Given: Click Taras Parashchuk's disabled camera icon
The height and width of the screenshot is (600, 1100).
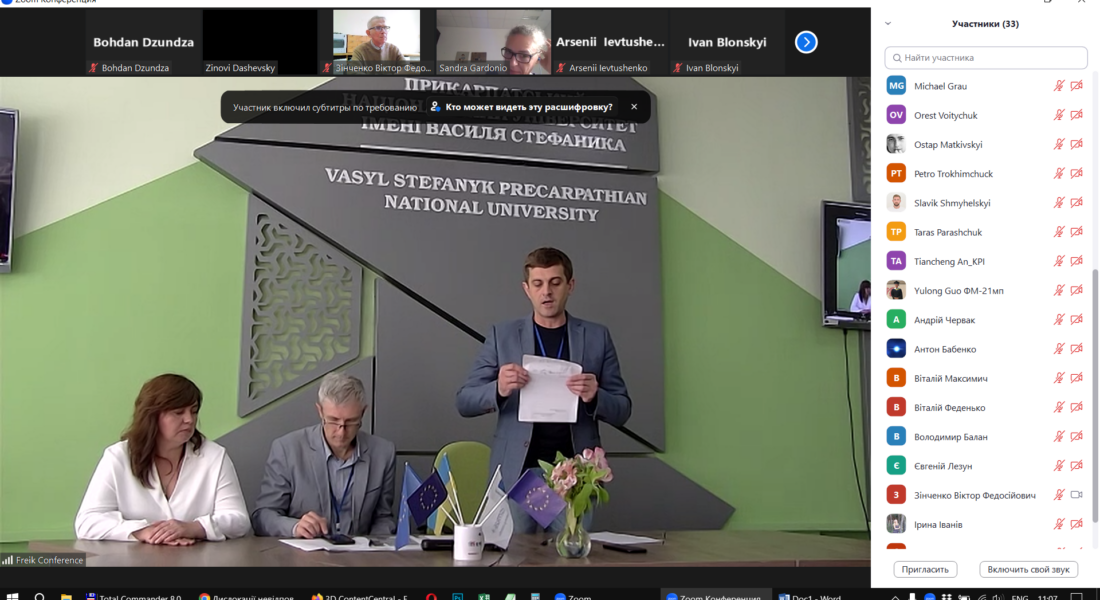Looking at the screenshot, I should pyautogui.click(x=1077, y=232).
